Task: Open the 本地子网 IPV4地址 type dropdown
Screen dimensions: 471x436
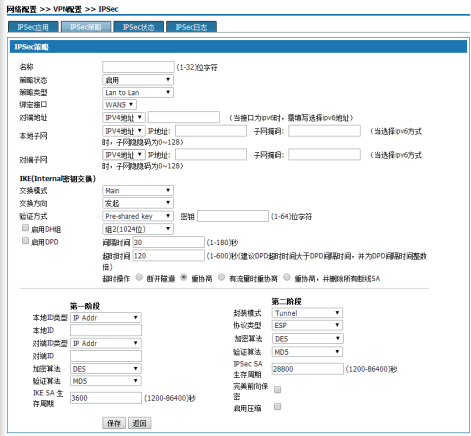Action: (x=124, y=131)
